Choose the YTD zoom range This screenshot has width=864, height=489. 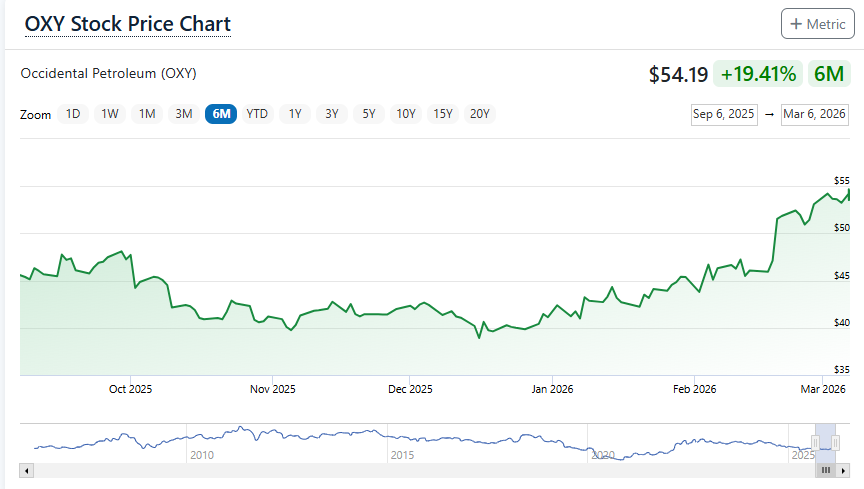(258, 114)
